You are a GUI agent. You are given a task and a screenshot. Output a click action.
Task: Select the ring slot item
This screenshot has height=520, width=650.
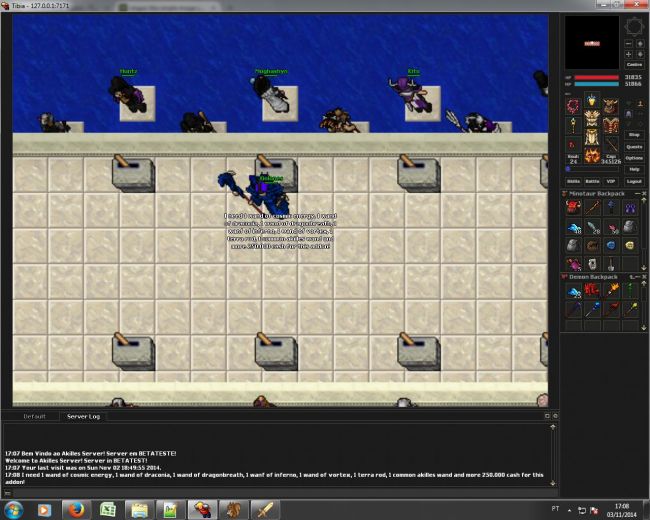(x=573, y=144)
